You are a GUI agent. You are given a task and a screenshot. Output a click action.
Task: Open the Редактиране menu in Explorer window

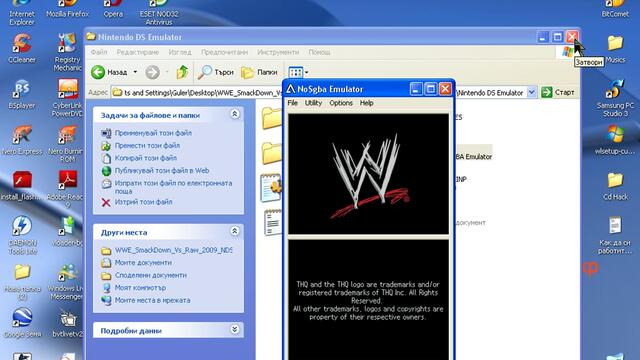138,52
